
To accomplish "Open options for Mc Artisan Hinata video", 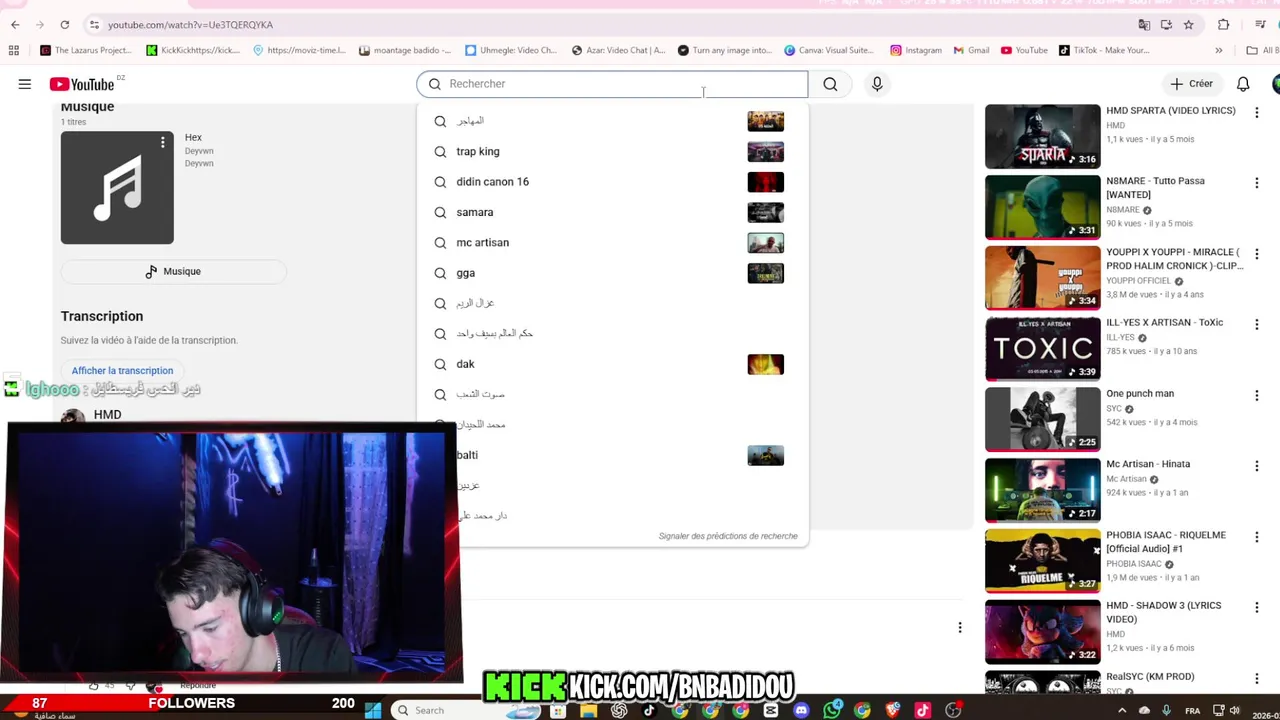I will [x=1256, y=466].
